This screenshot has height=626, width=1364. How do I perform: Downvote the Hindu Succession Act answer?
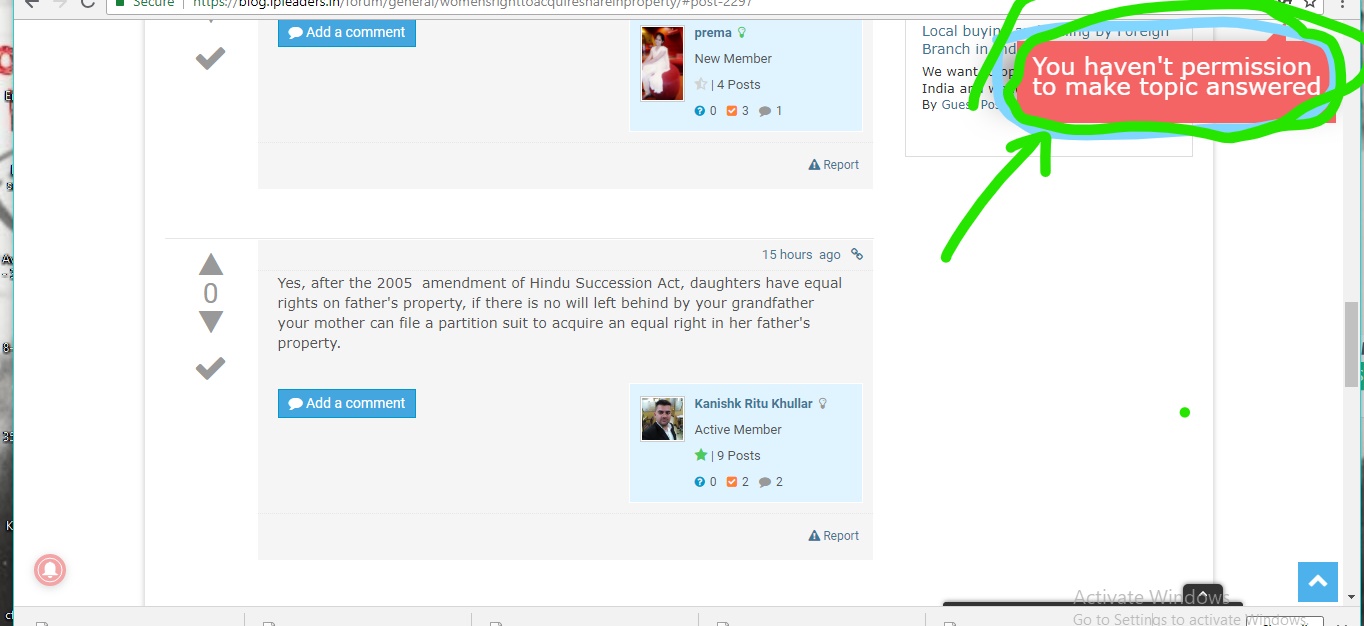tap(210, 322)
